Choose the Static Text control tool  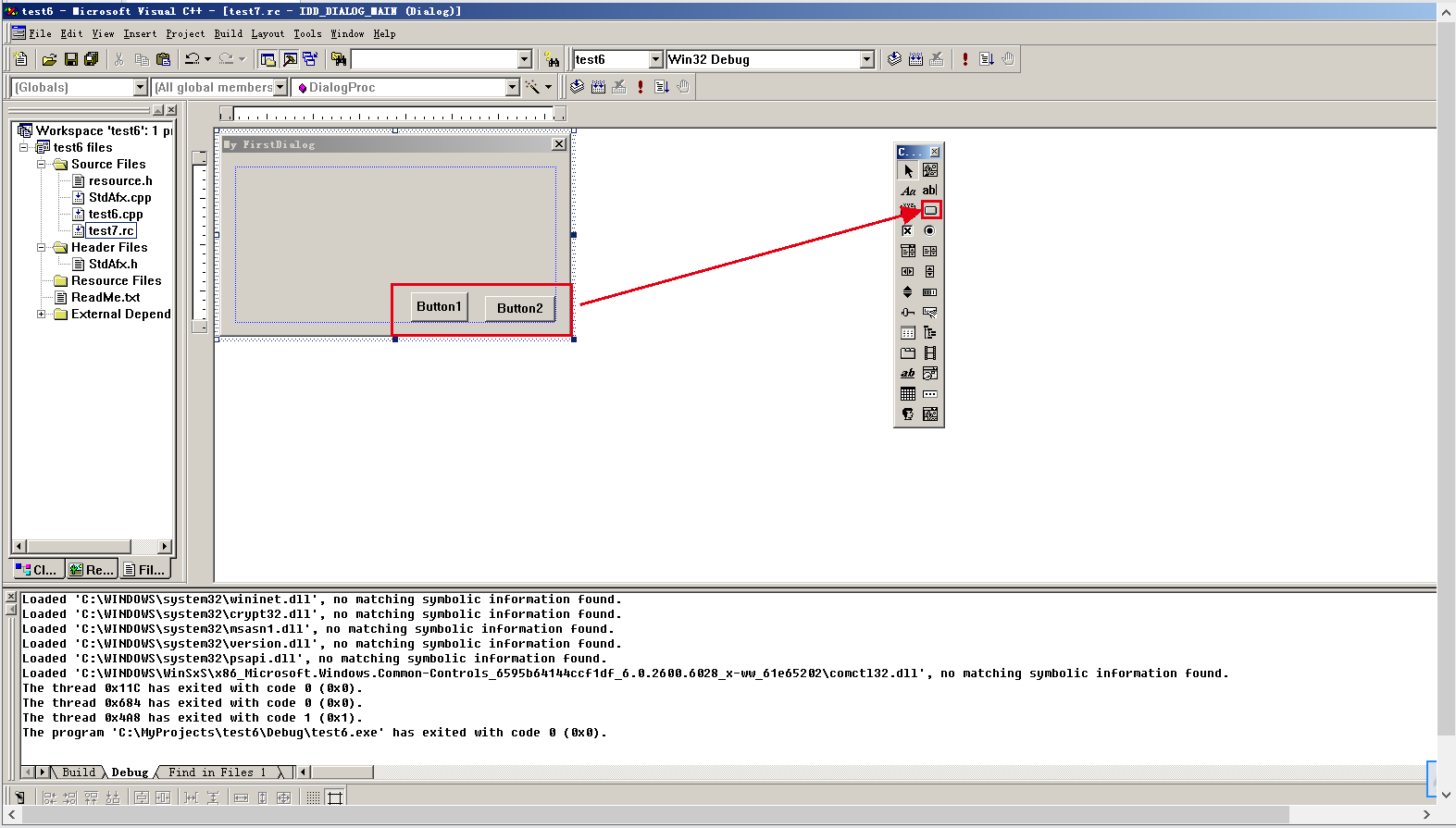(x=908, y=191)
